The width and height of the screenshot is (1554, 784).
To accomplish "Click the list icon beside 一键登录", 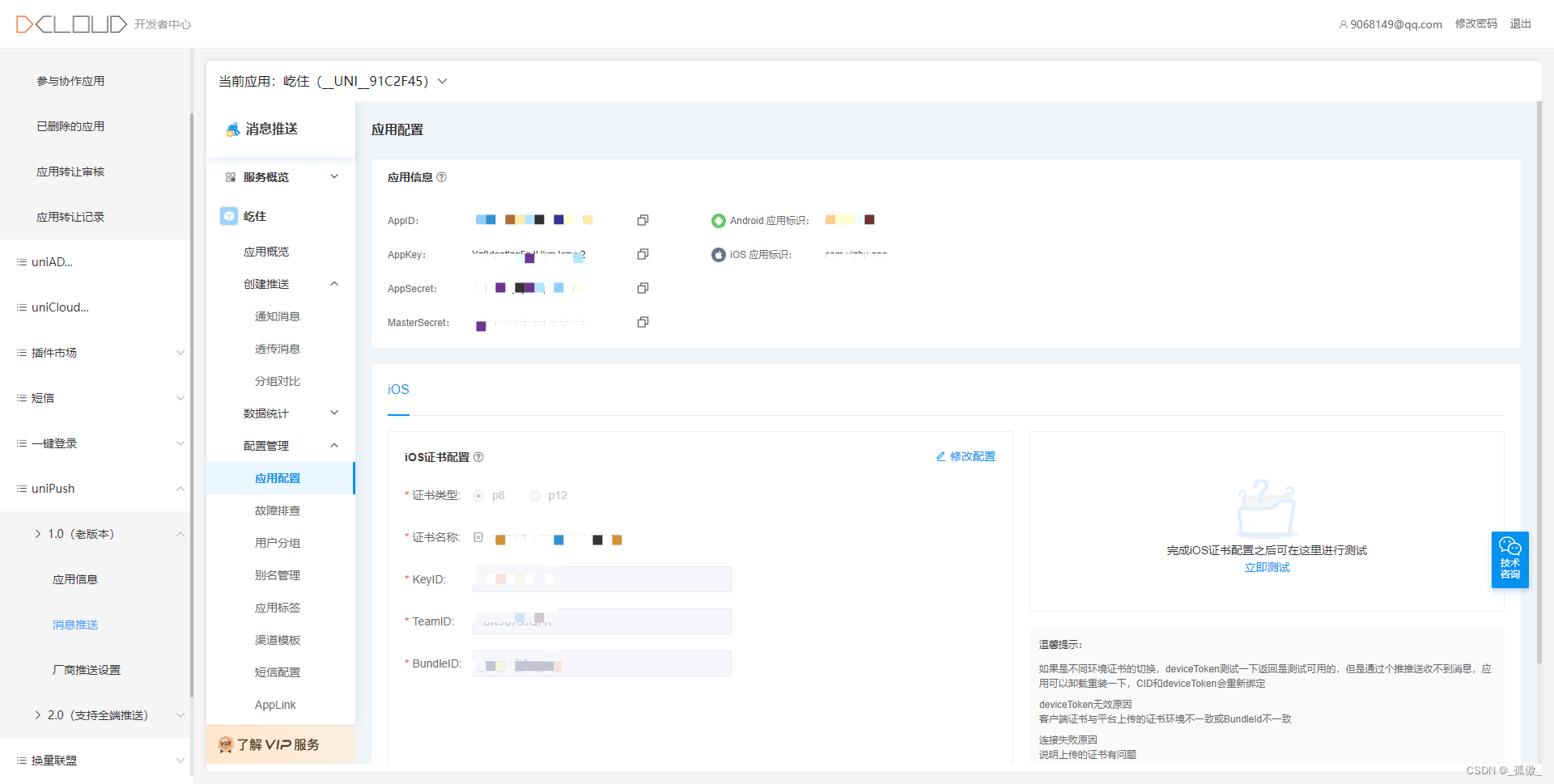I will 22,443.
